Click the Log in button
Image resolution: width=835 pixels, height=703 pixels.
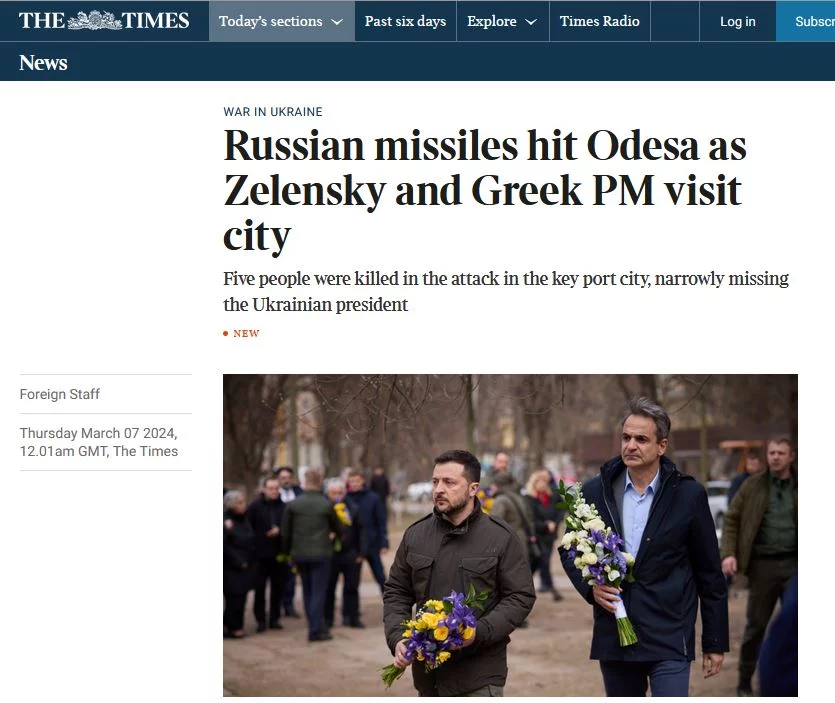[738, 21]
